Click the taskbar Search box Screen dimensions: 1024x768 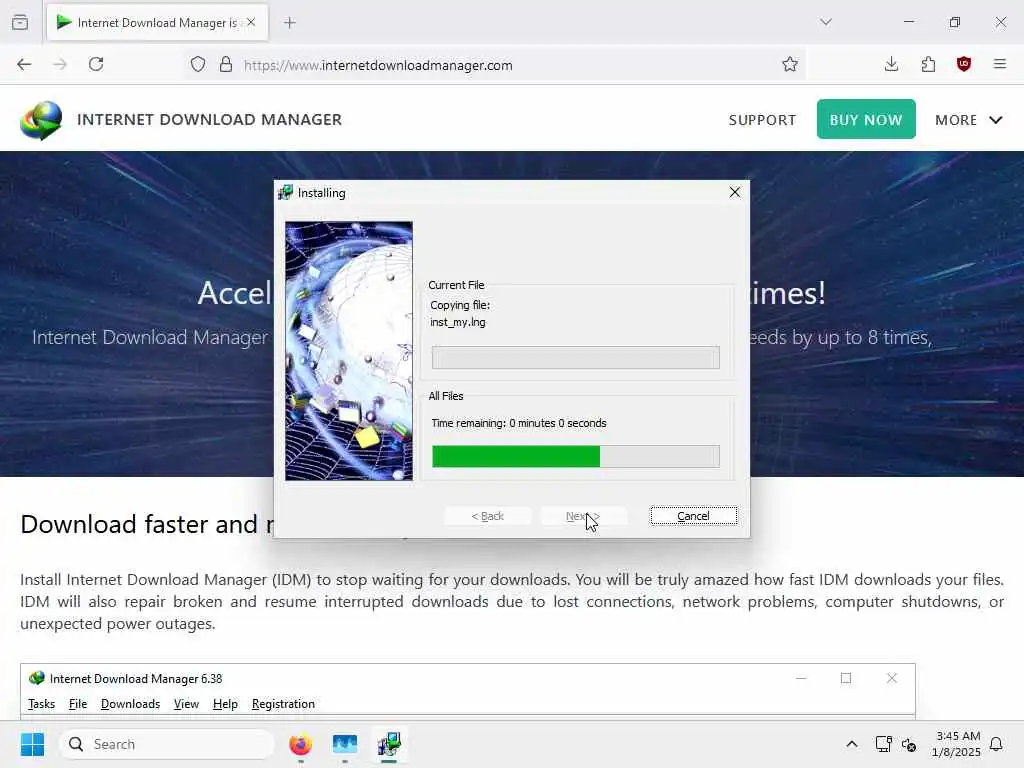(x=167, y=744)
